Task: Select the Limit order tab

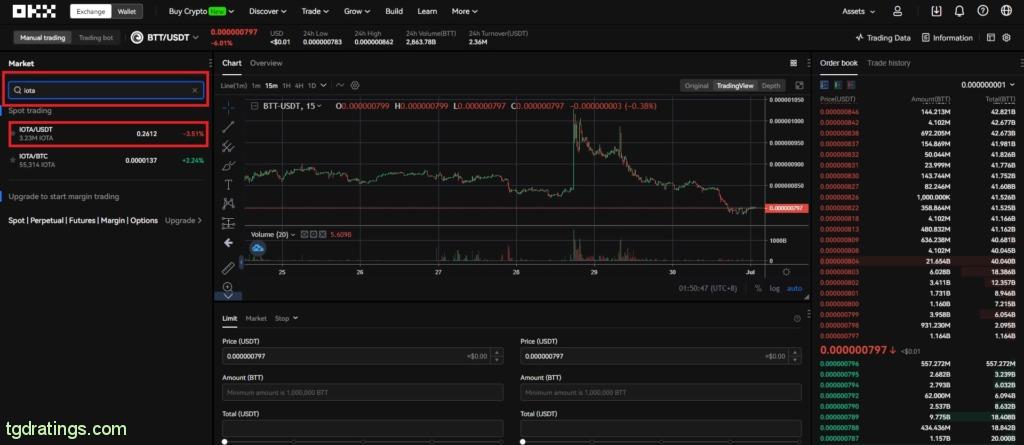Action: [x=229, y=318]
